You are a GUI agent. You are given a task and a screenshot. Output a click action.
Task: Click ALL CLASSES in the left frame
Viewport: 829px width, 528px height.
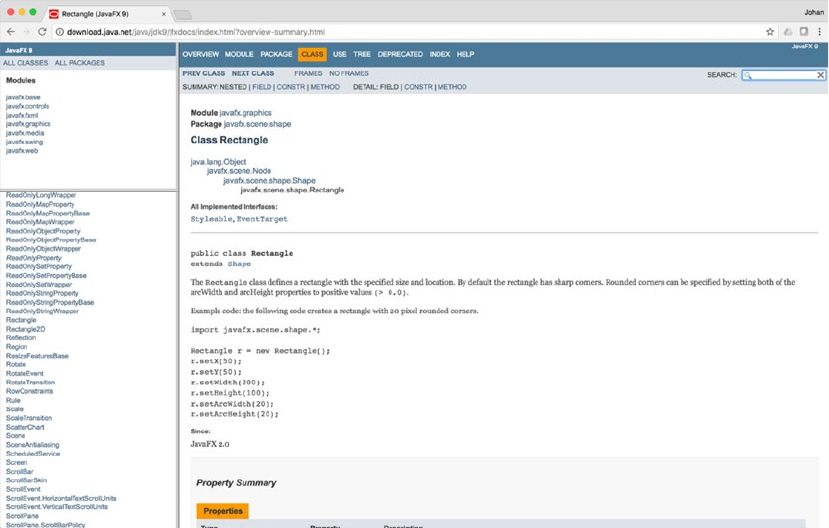click(25, 62)
